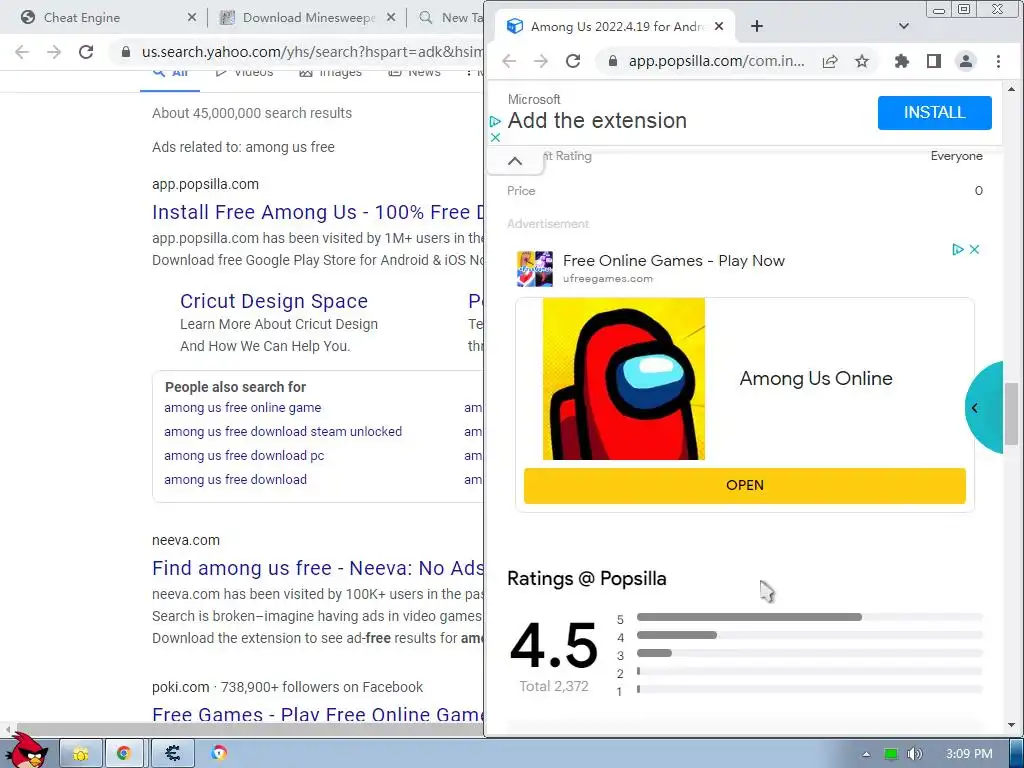Click among us free download steam unlocked
The image size is (1024, 768).
tap(283, 432)
